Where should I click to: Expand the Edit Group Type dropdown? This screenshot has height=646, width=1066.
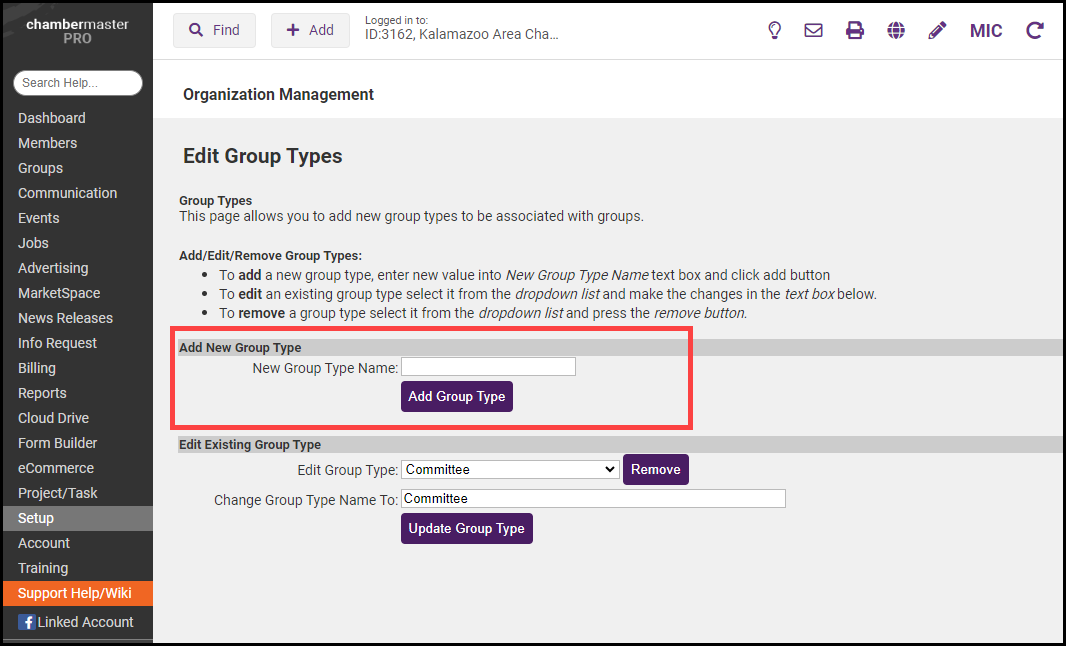tap(510, 469)
